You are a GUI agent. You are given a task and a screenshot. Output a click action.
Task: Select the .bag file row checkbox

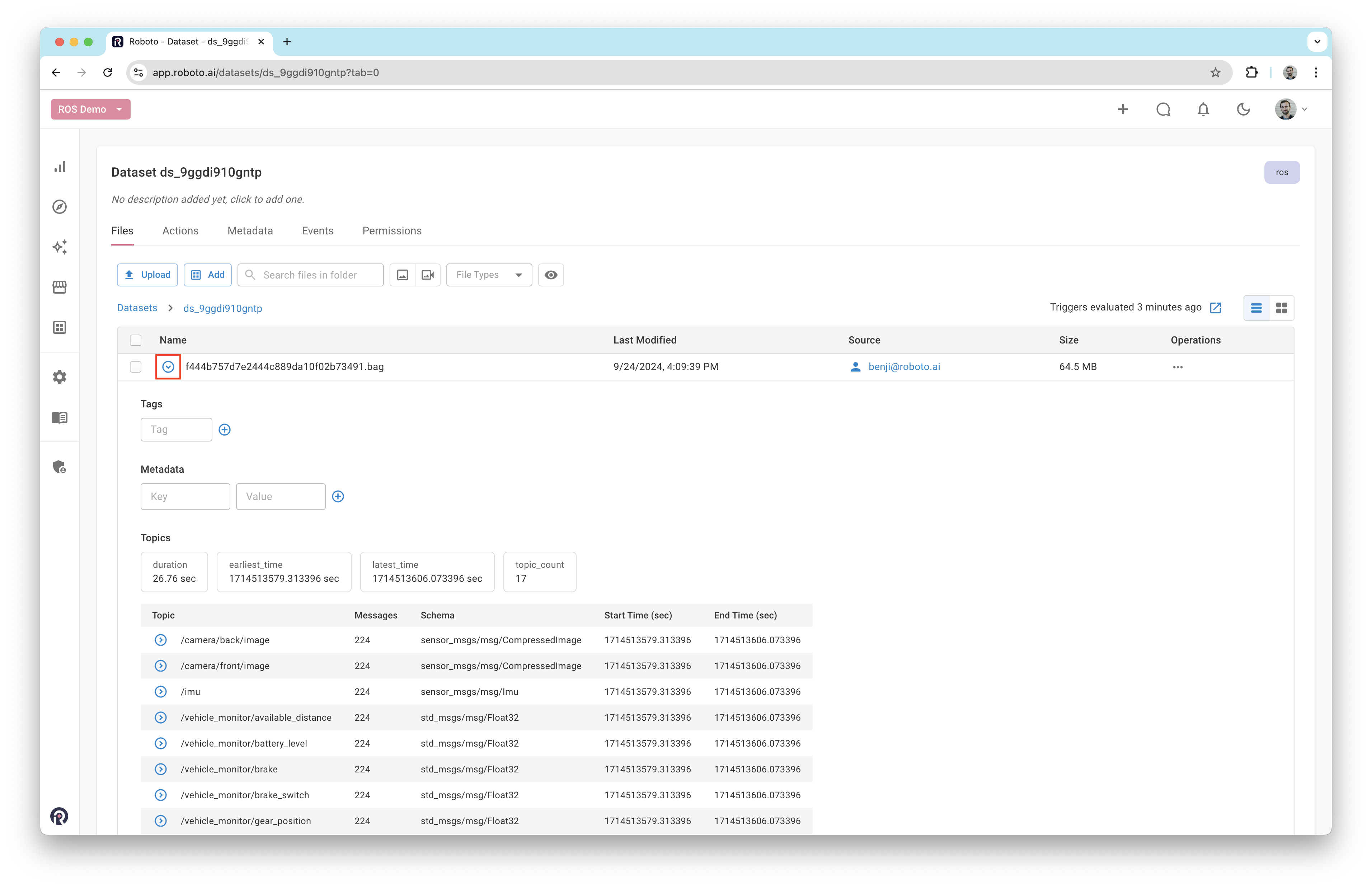pos(135,367)
